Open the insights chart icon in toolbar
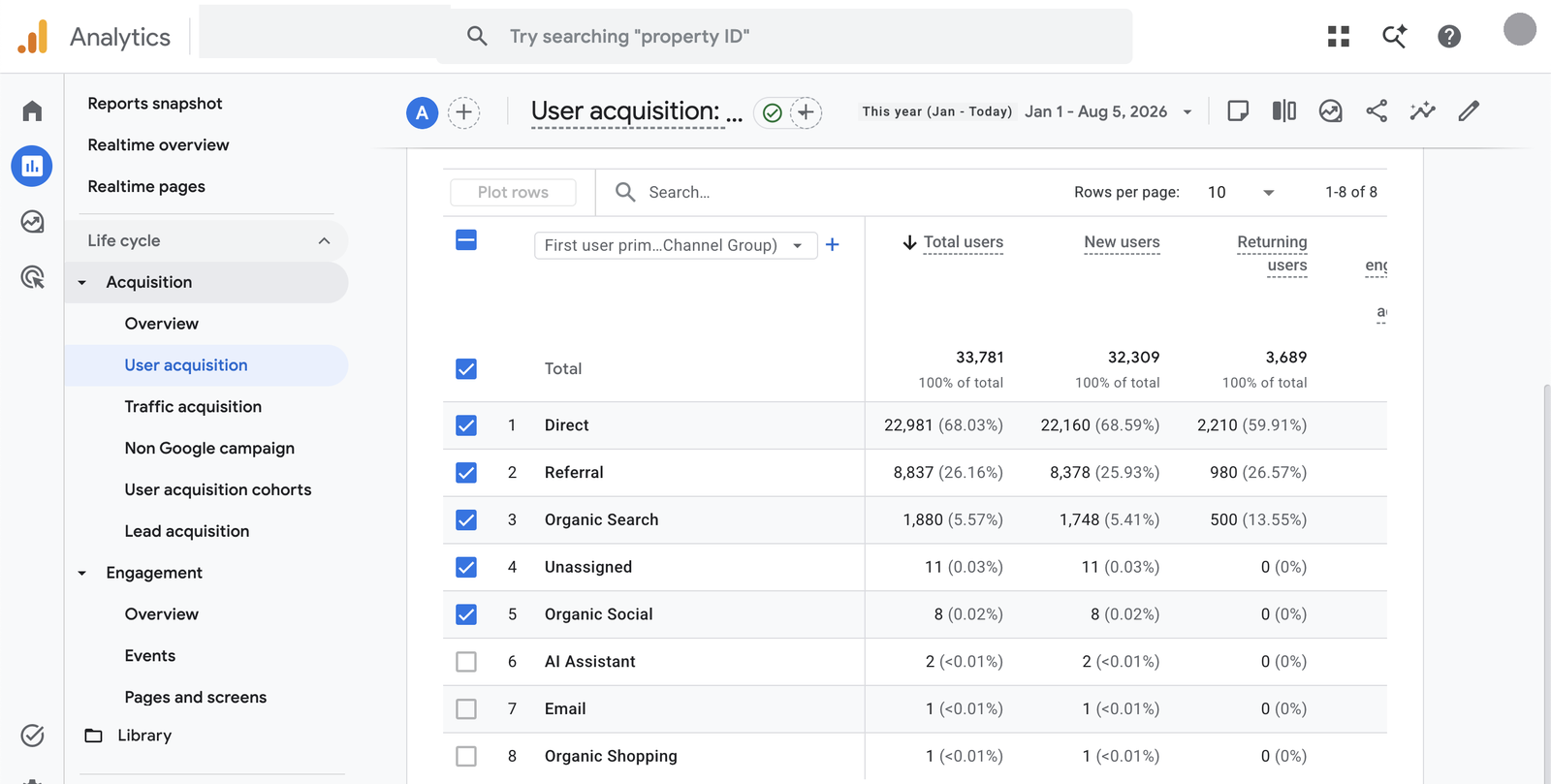Screen dimensions: 1551x784 1331,111
